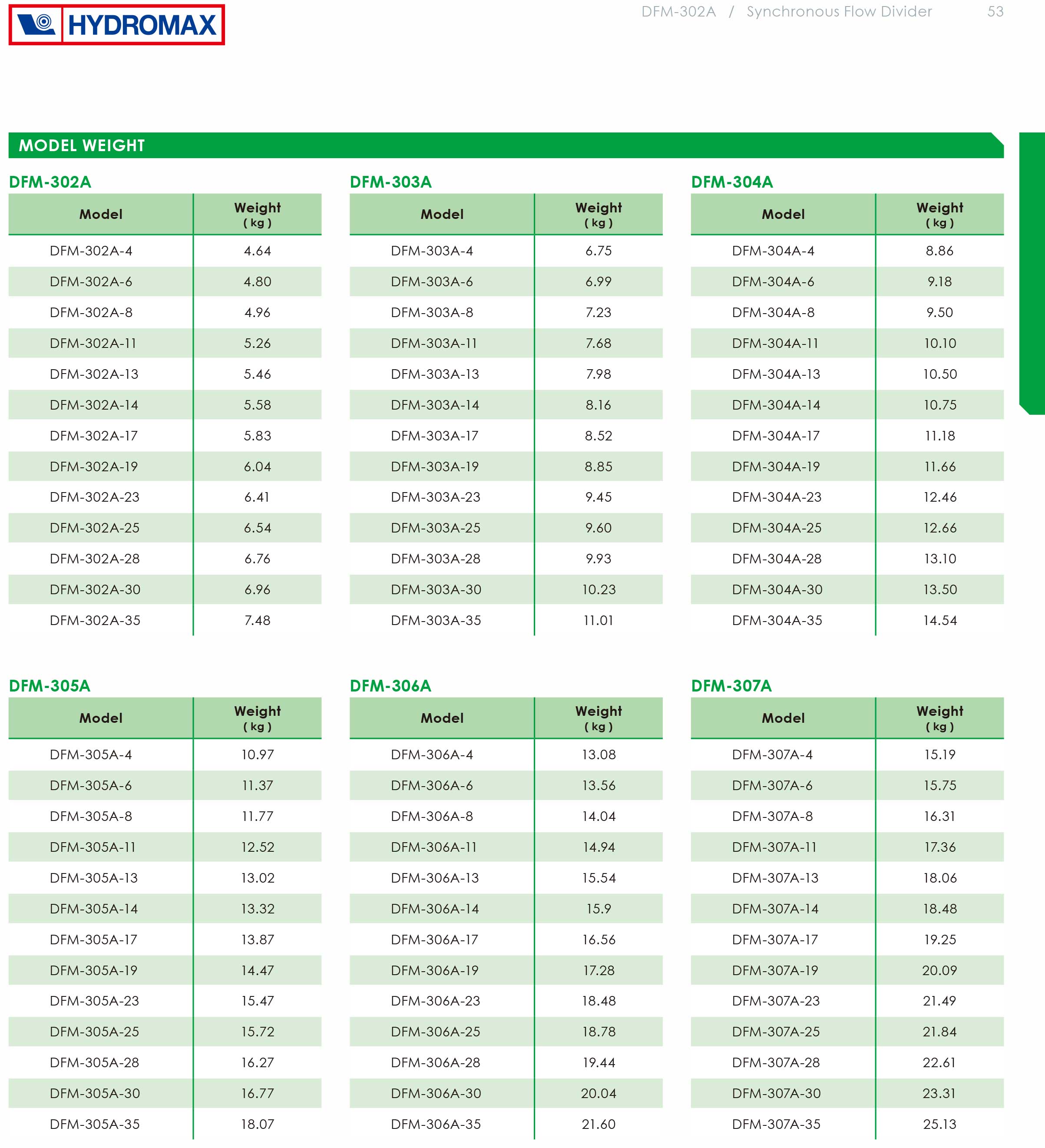Click the 'Synchronous Flow Divider' header text
Screen dimensions: 1045x1148
click(x=839, y=12)
